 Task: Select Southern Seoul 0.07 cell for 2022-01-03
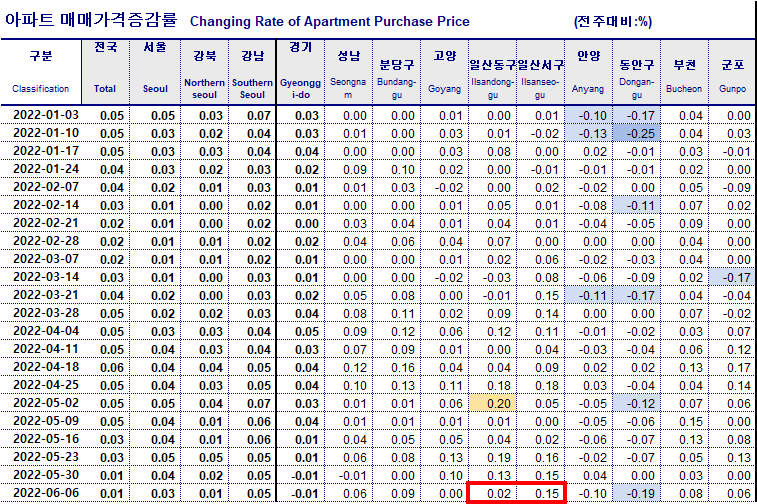(x=252, y=115)
